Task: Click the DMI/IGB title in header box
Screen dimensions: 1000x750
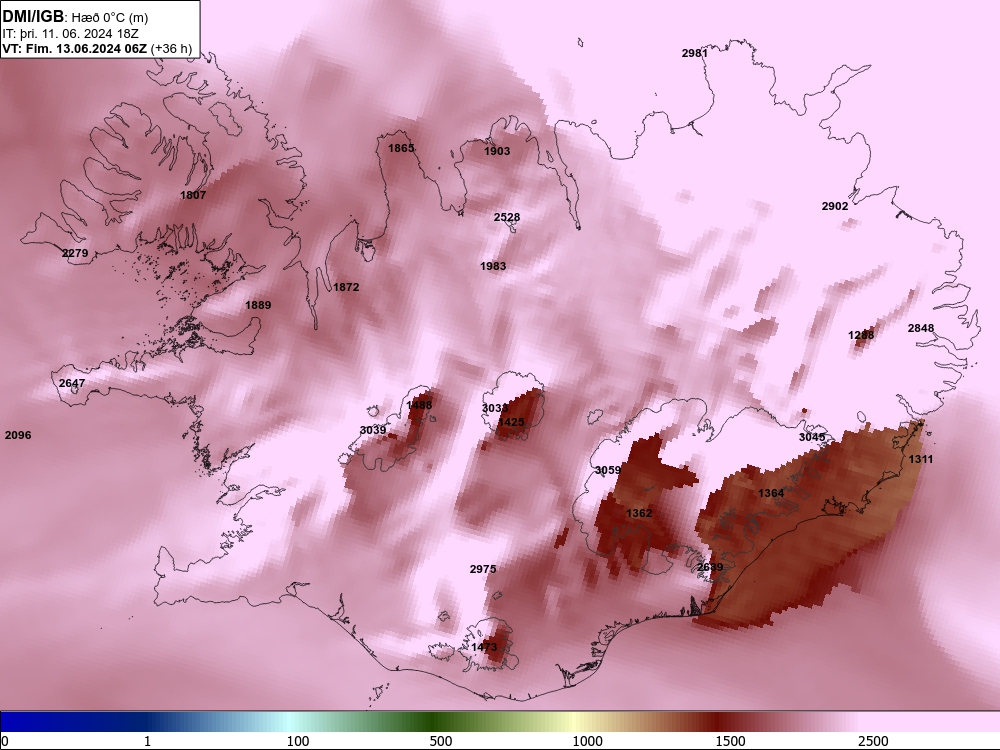Action: [x=33, y=16]
